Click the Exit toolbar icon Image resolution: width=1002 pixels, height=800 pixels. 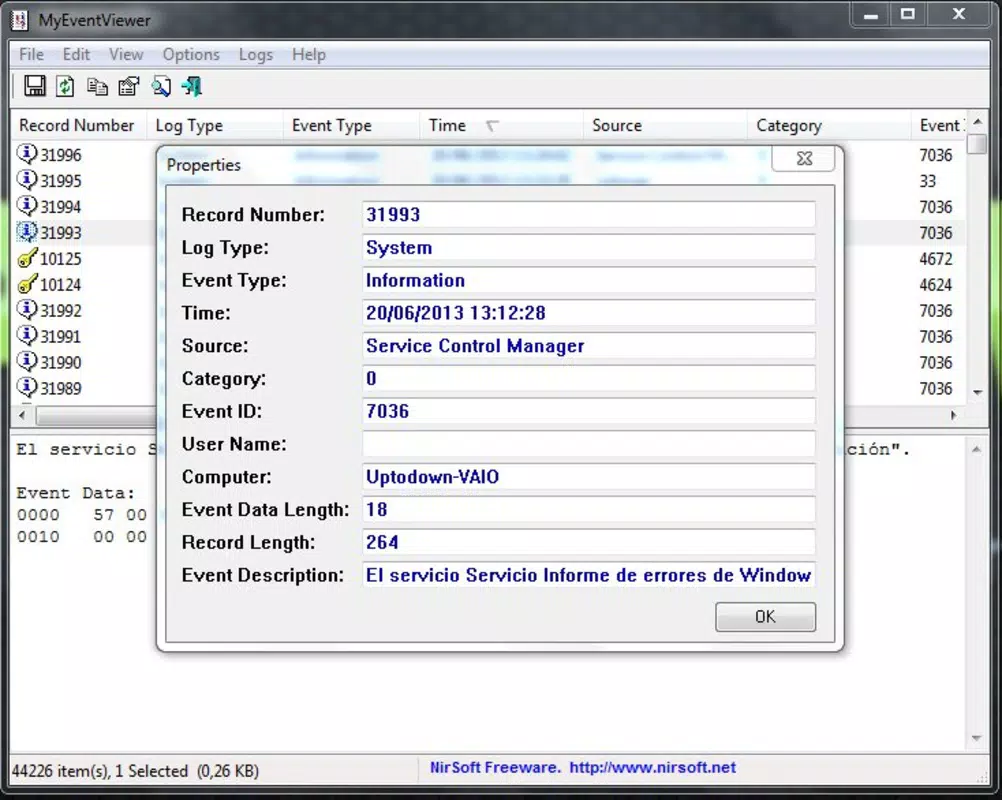point(192,86)
